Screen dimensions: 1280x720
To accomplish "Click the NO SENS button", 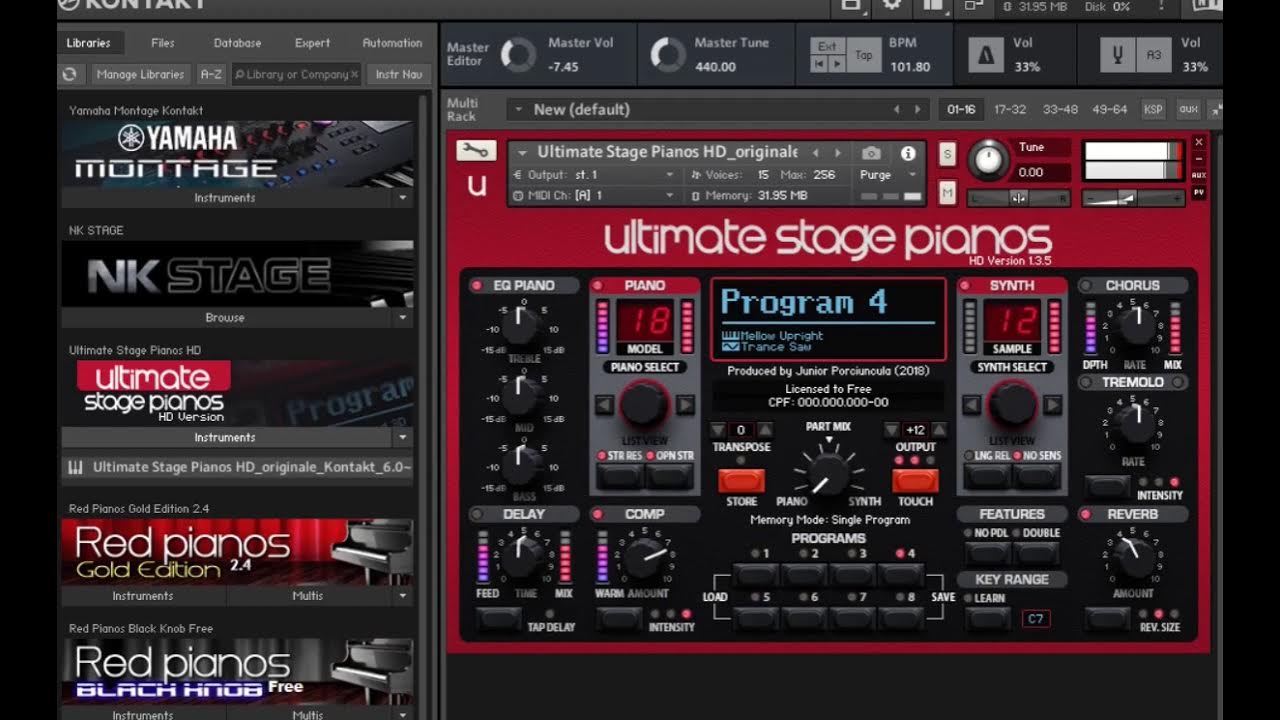I will [x=1037, y=476].
